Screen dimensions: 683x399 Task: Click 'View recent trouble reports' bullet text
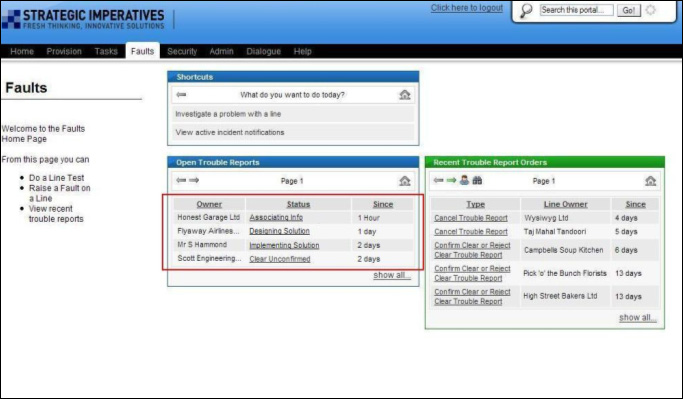click(56, 213)
